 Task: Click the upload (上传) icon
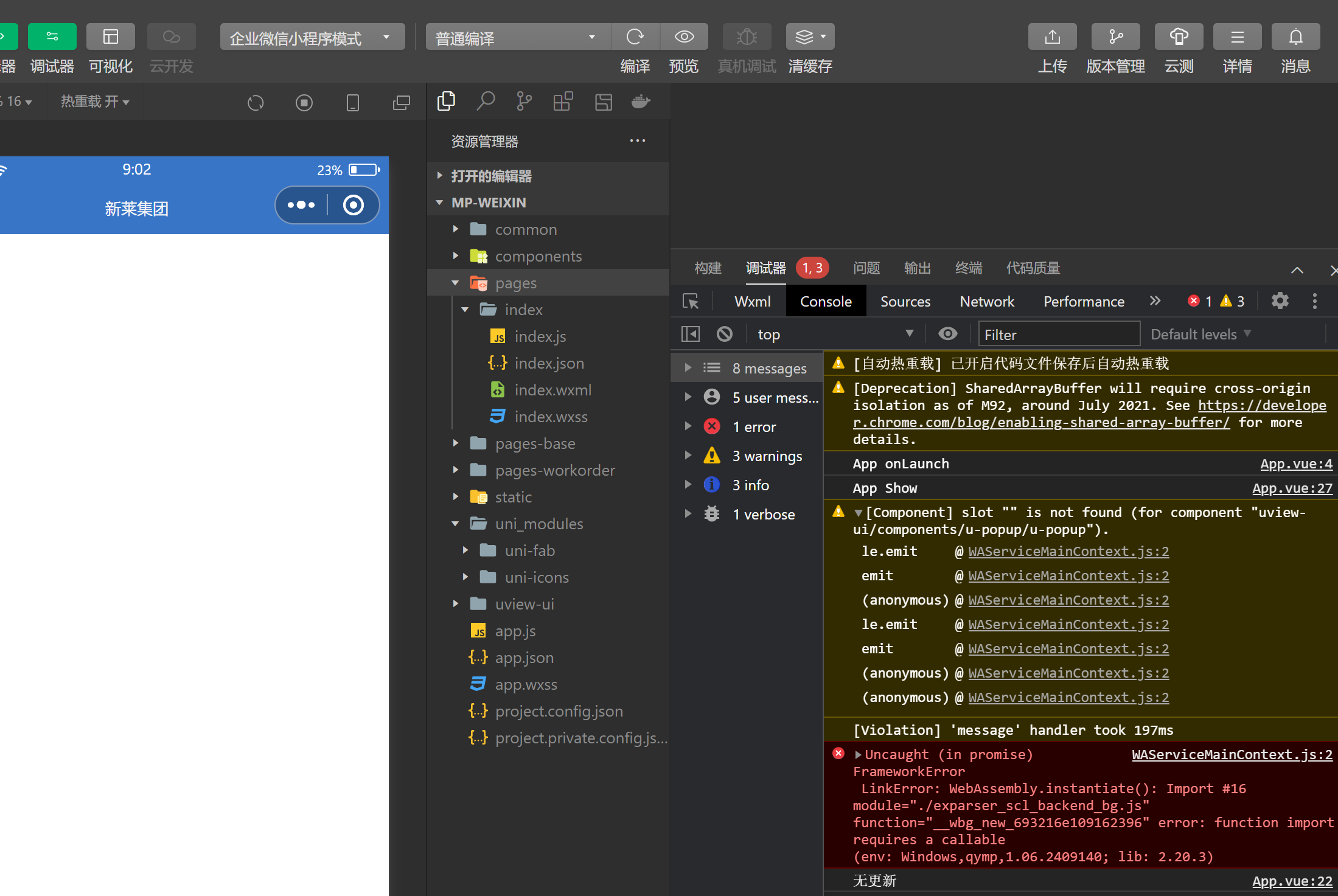[x=1052, y=37]
